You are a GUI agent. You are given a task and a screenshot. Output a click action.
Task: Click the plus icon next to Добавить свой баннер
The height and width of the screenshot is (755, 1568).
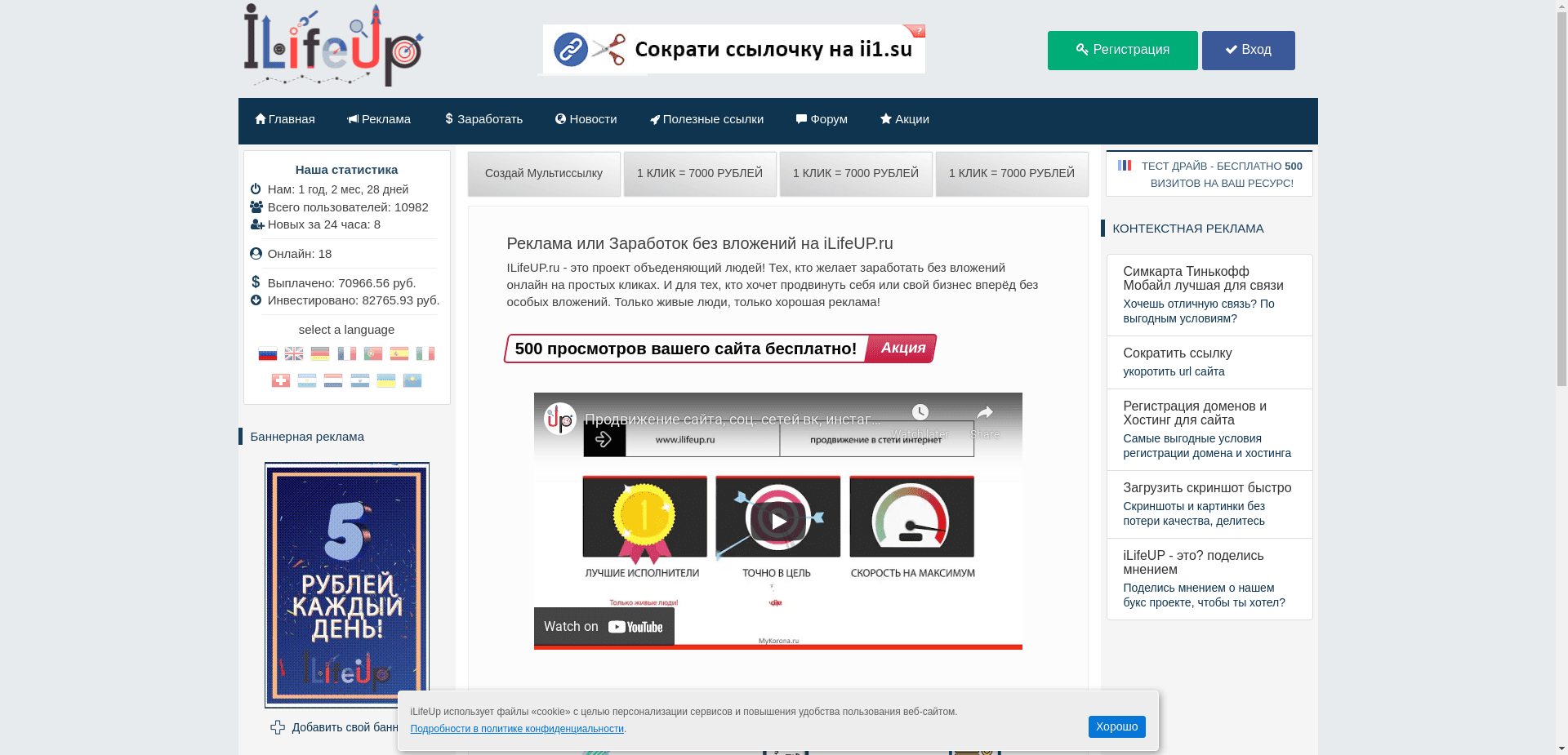[x=278, y=726]
